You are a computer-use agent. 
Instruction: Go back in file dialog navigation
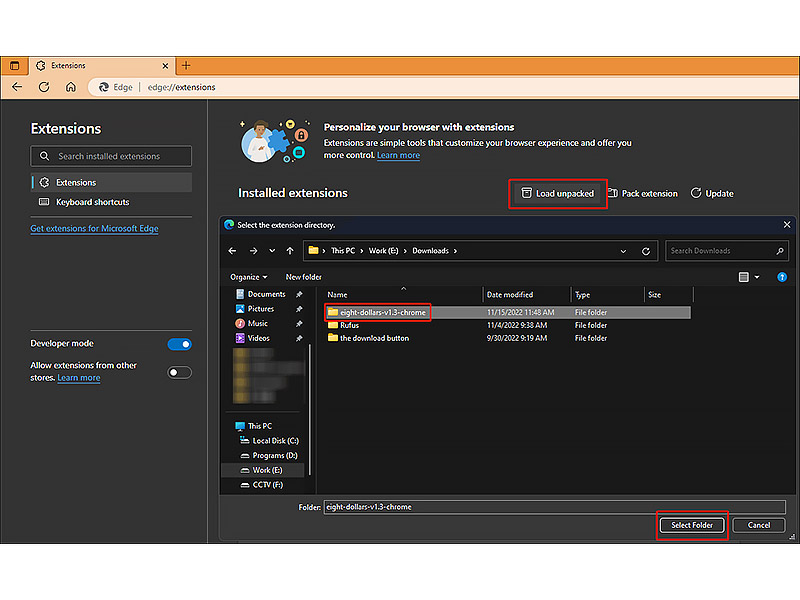[233, 251]
